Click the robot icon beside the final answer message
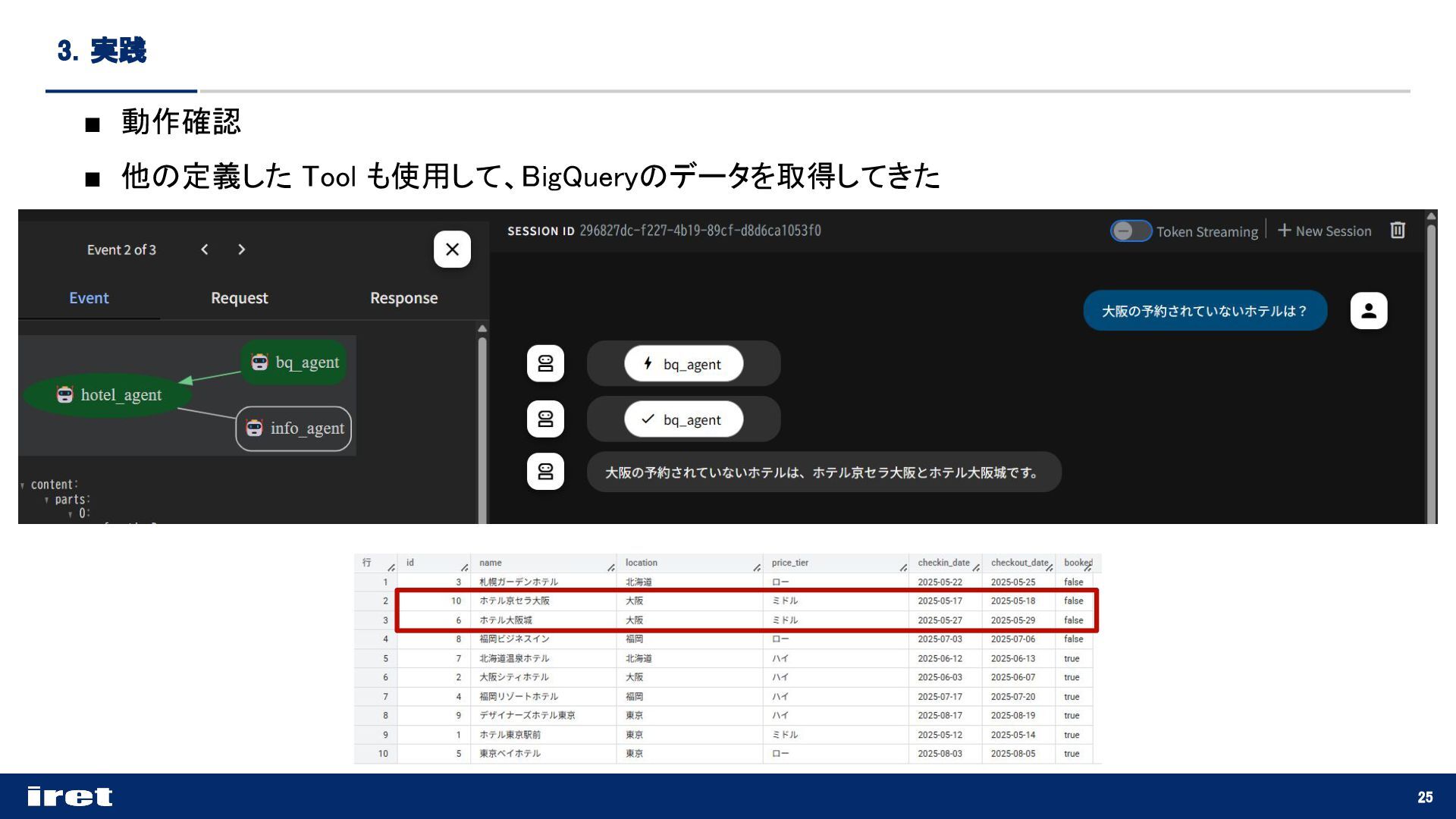This screenshot has width=1456, height=819. (x=545, y=472)
